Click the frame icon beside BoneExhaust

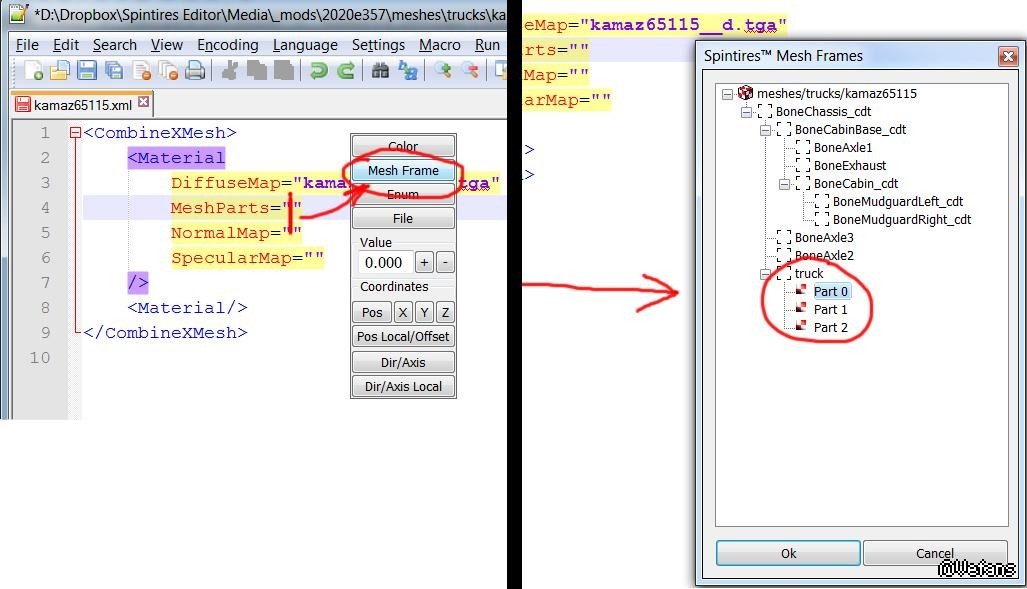(x=802, y=165)
